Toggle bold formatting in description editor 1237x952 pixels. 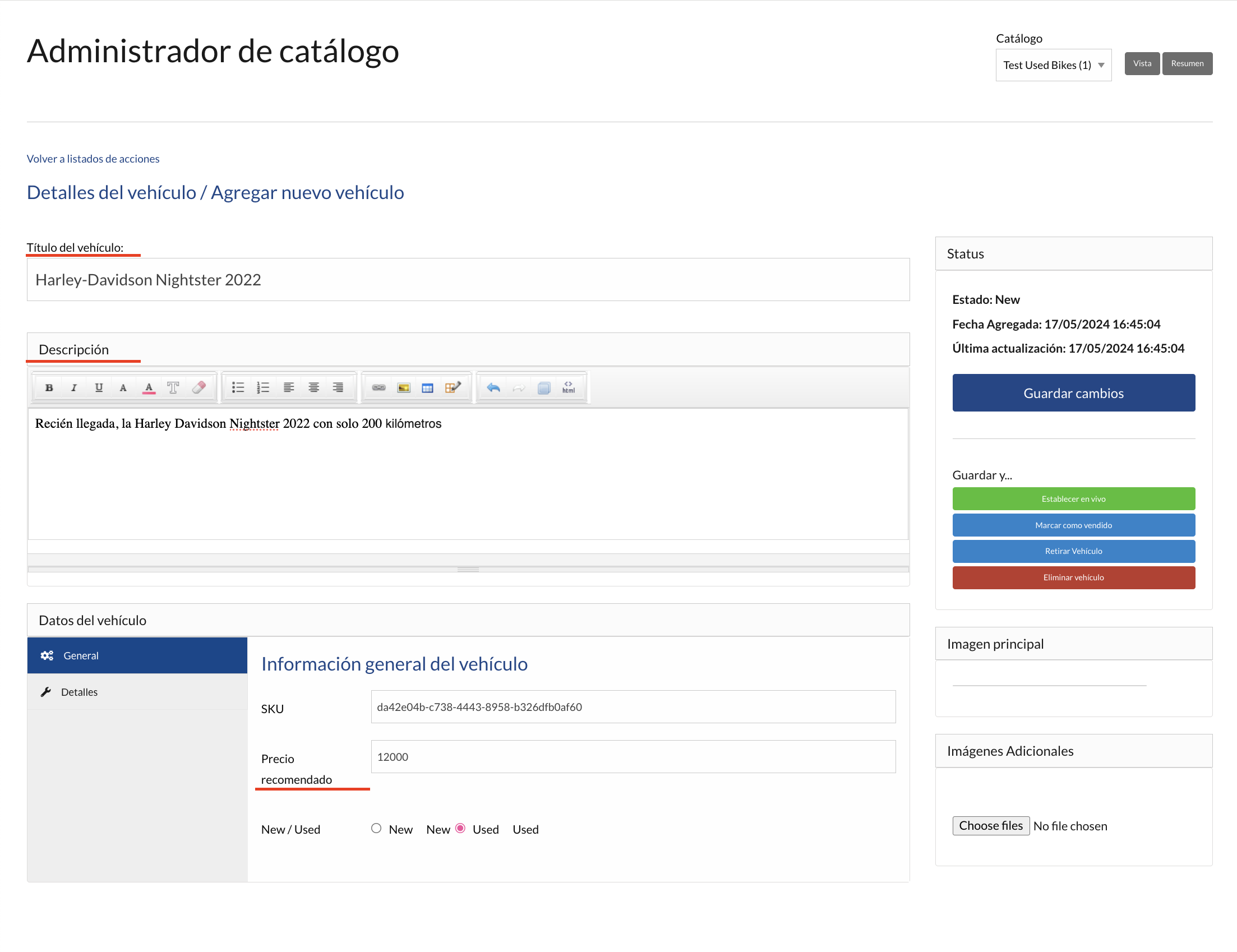click(x=49, y=388)
